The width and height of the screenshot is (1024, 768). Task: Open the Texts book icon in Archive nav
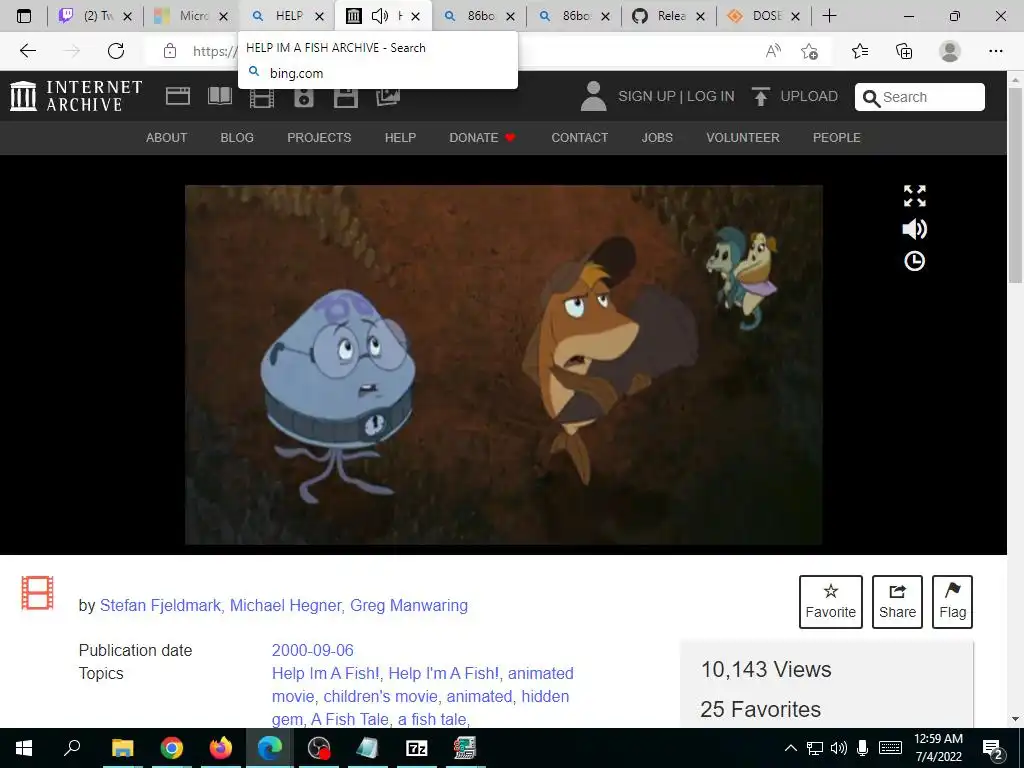pyautogui.click(x=219, y=97)
